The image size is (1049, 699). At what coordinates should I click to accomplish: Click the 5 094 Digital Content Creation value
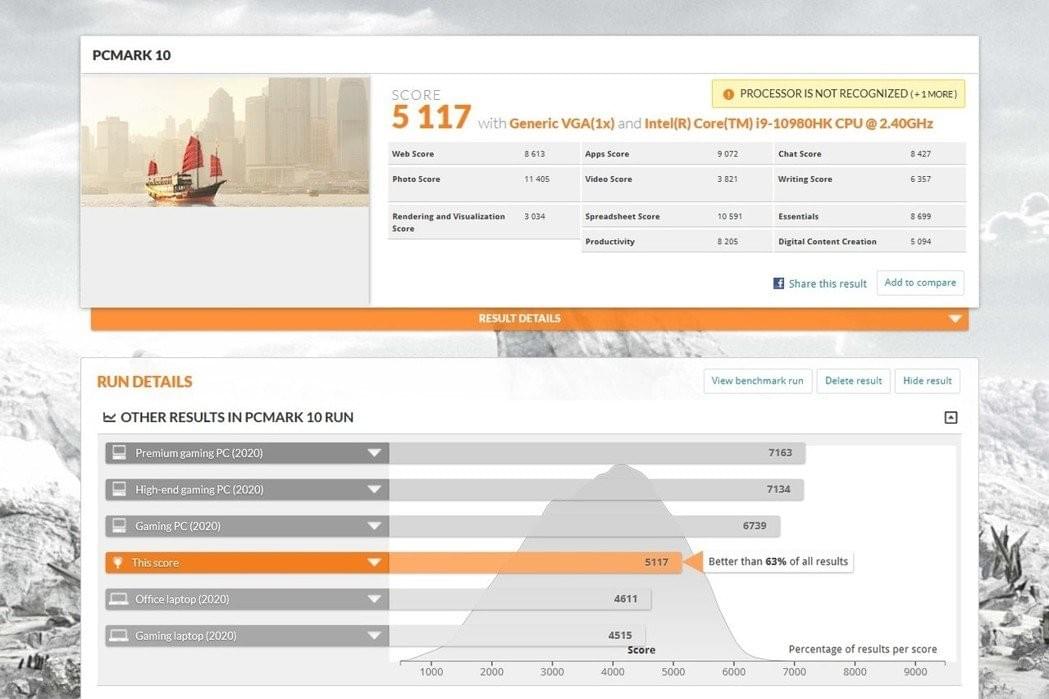921,241
